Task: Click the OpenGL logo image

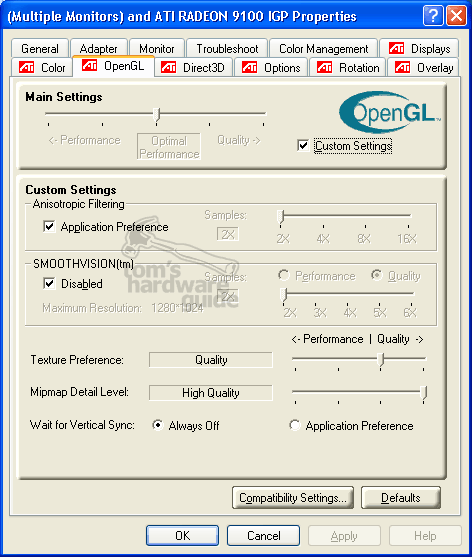Action: (390, 112)
